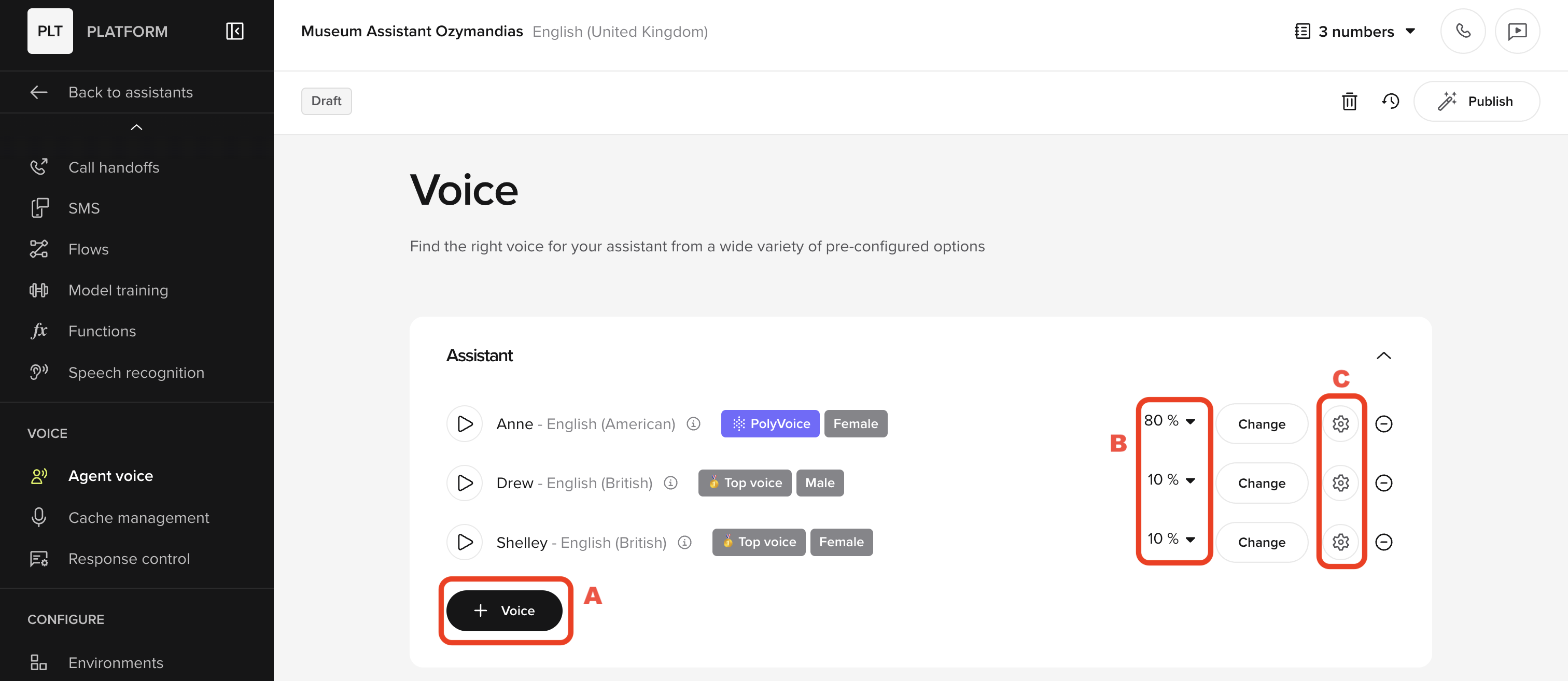This screenshot has height=681, width=1568.
Task: Publish the assistant
Action: click(x=1477, y=101)
